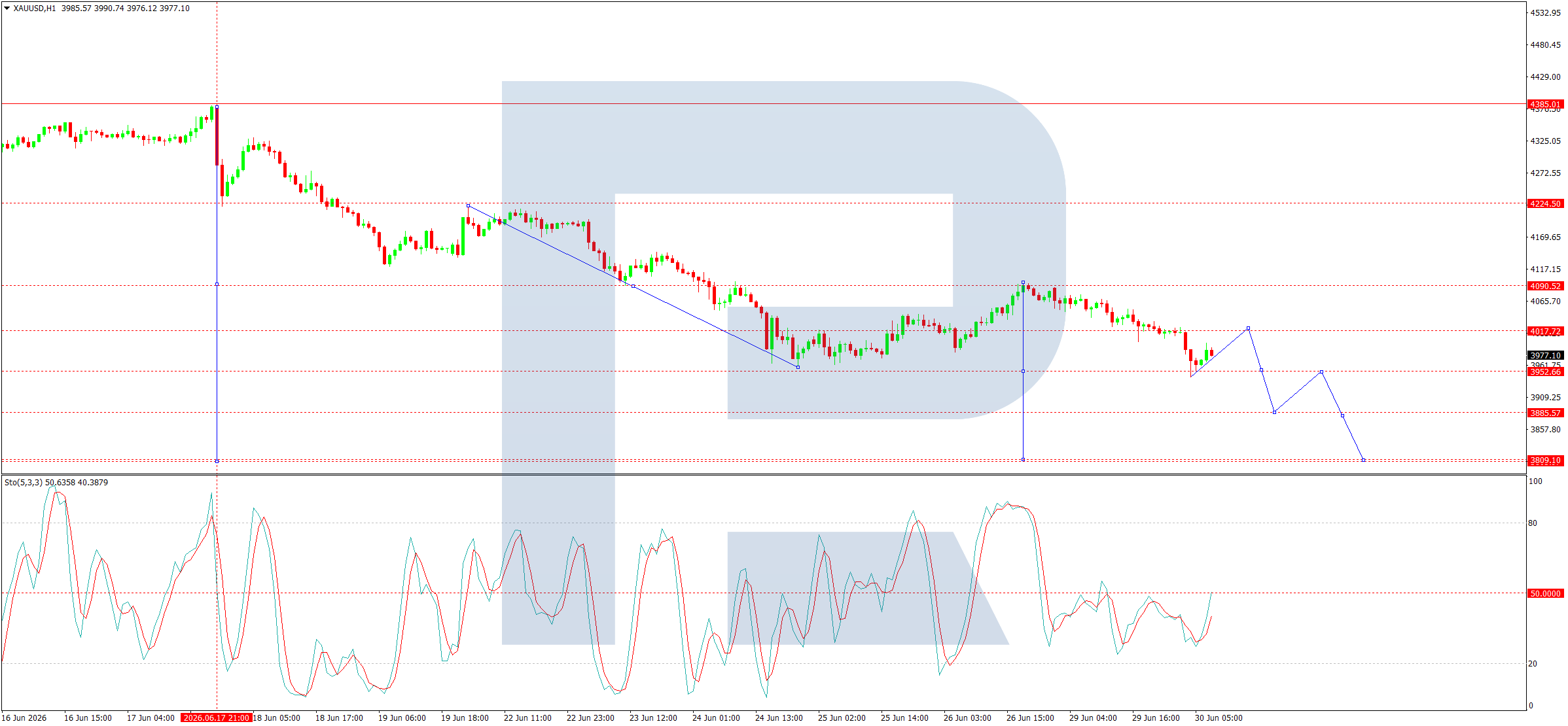1568x726 pixels.
Task: Click the XAUUSD,H1 chart title dropdown arrow
Action: point(7,9)
